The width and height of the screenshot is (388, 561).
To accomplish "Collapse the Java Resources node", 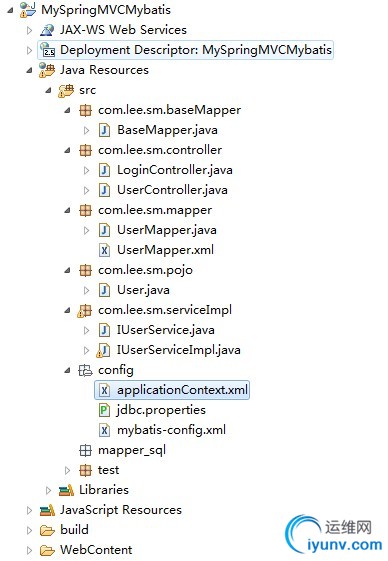I will pyautogui.click(x=29, y=70).
